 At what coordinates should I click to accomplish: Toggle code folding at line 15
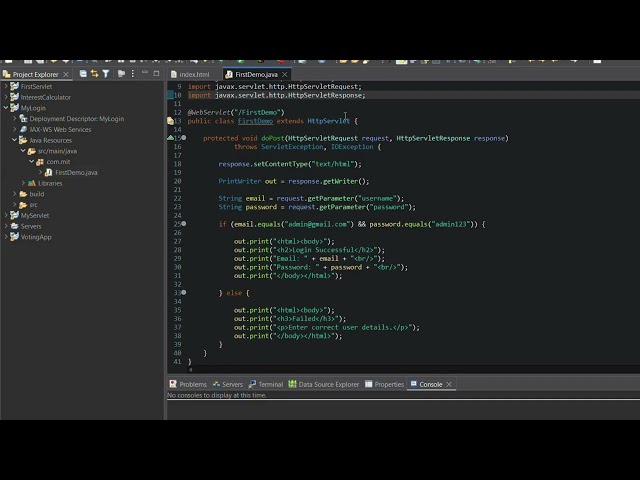[x=184, y=138]
